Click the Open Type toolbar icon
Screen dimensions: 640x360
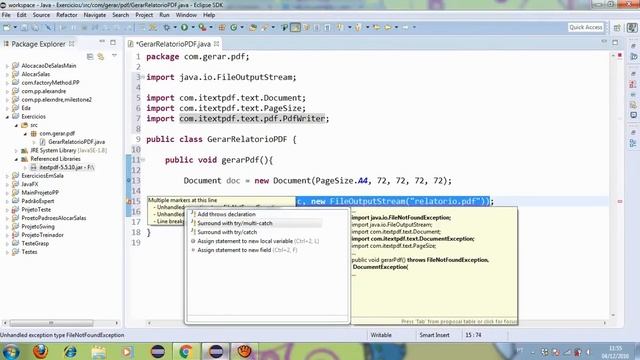point(253,27)
